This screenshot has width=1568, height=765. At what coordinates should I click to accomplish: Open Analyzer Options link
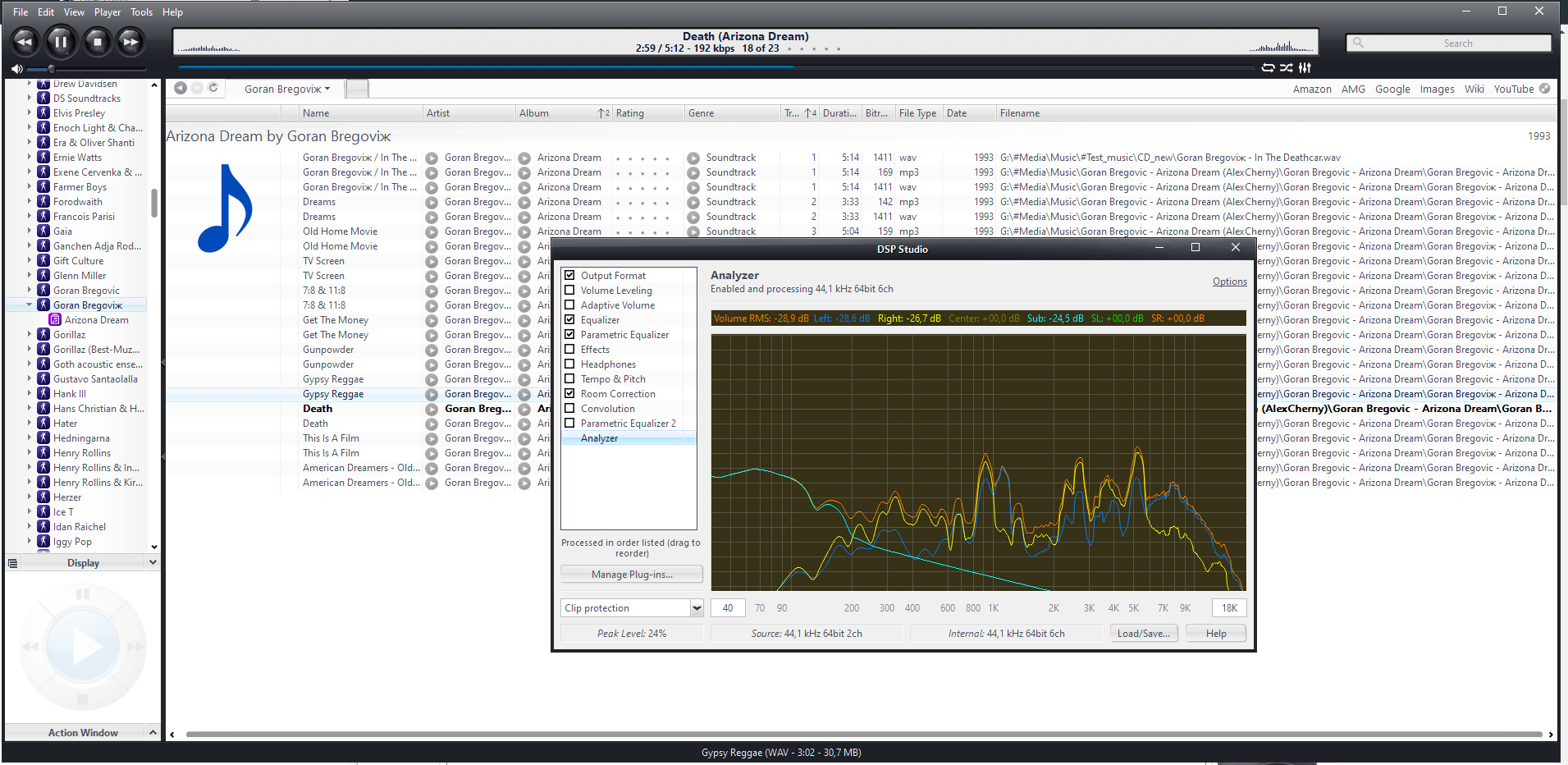[1229, 282]
